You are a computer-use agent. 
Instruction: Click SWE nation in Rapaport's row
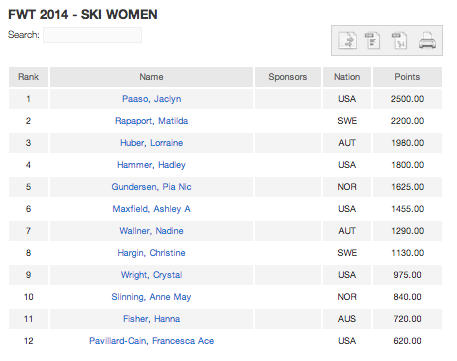(x=347, y=121)
